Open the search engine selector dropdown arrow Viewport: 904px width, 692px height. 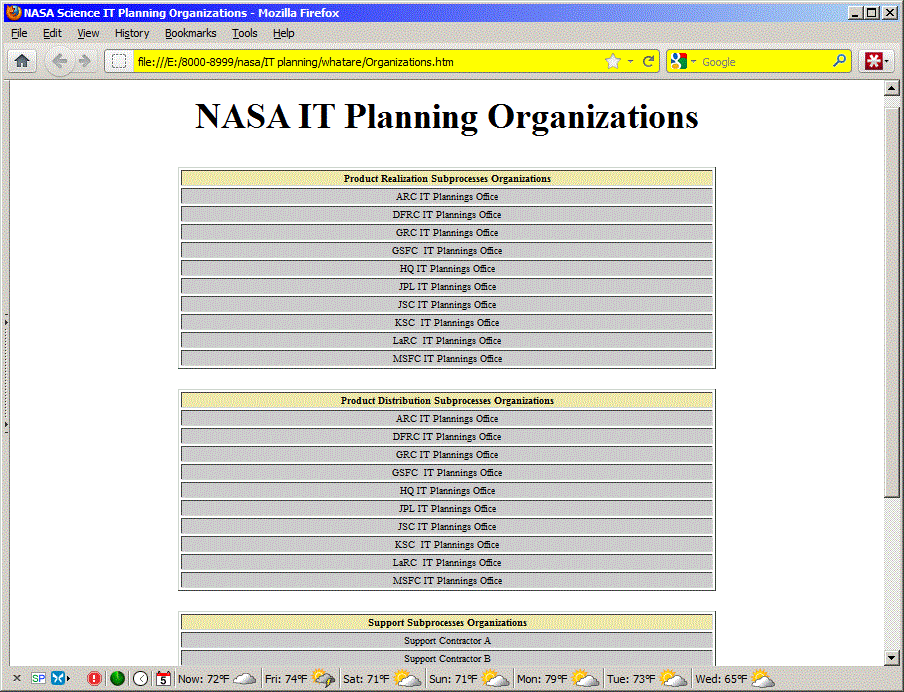pos(694,61)
